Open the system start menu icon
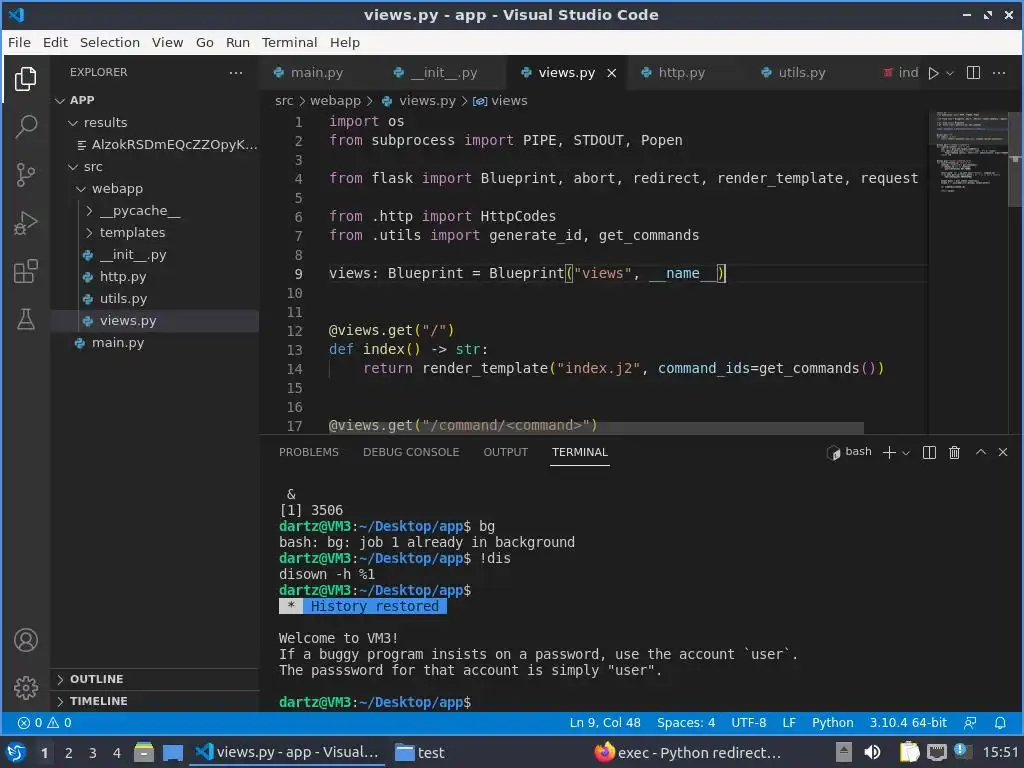Screen dimensions: 1024x768 (x=16, y=752)
